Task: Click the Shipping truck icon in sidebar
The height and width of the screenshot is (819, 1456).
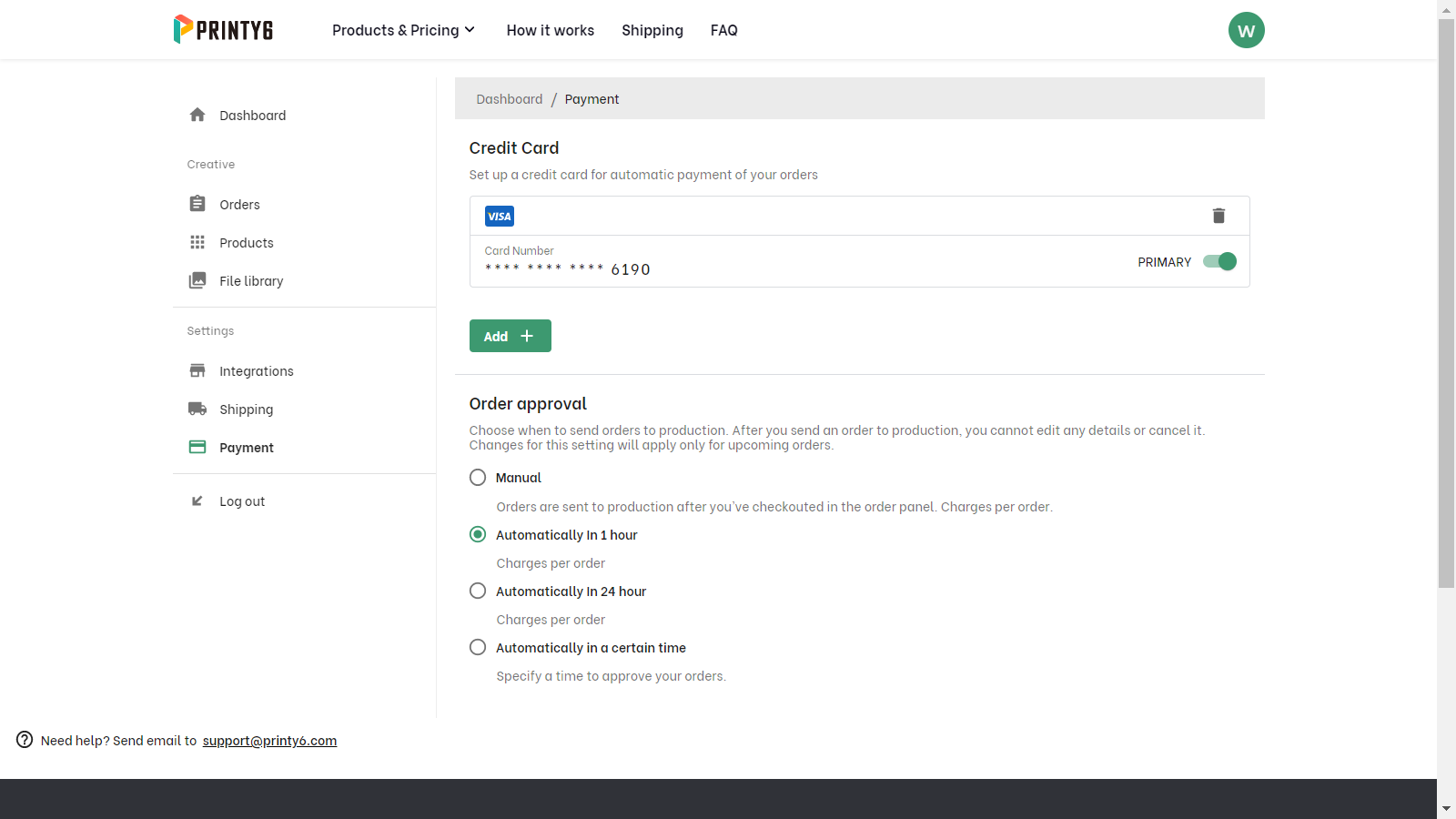Action: (x=197, y=409)
